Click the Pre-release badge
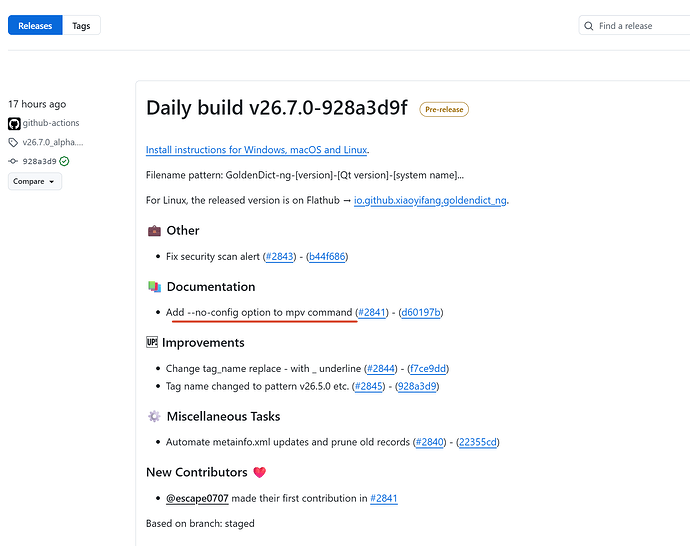 pos(444,109)
